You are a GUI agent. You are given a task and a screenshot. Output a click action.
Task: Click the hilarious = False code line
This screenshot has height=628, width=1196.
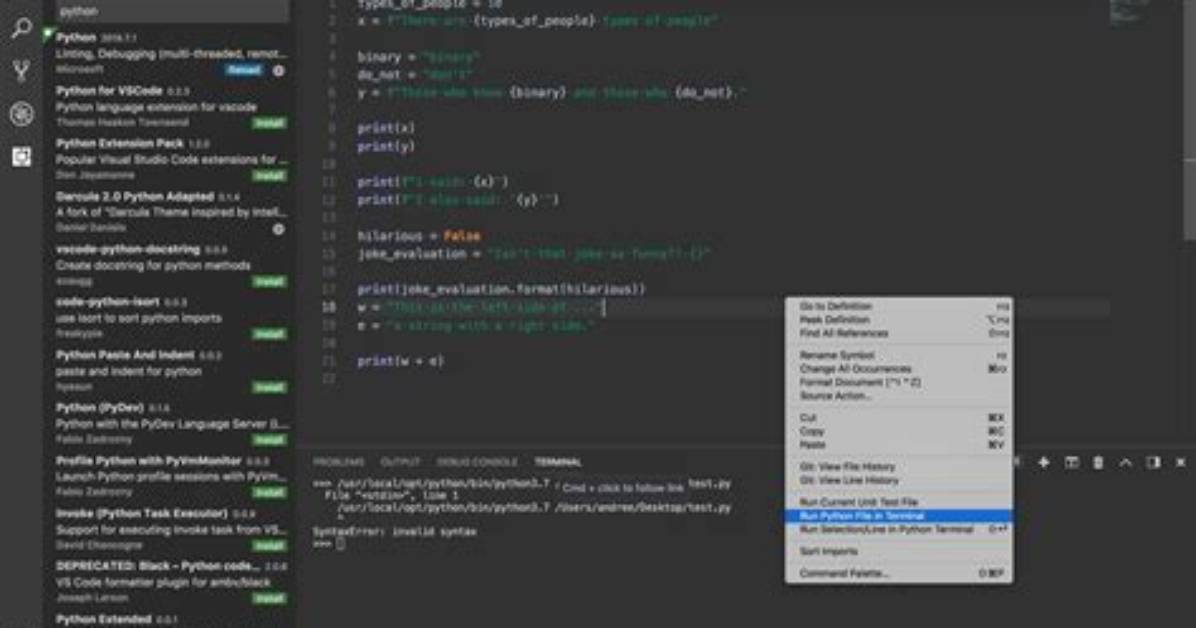coord(419,237)
